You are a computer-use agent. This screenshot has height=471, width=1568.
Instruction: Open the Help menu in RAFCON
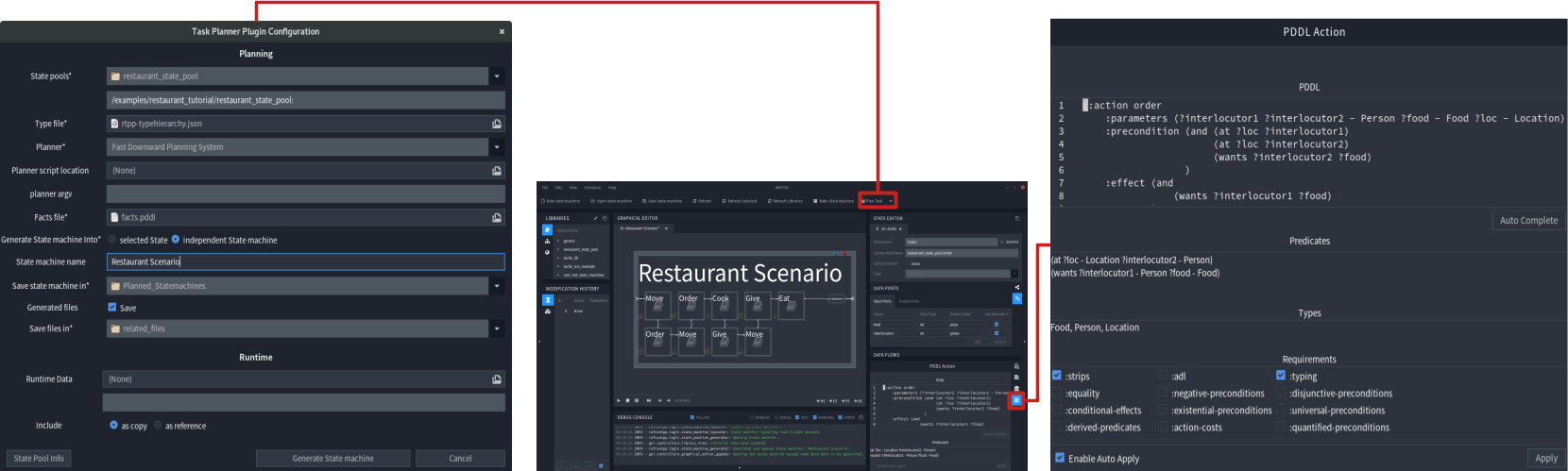tap(612, 188)
